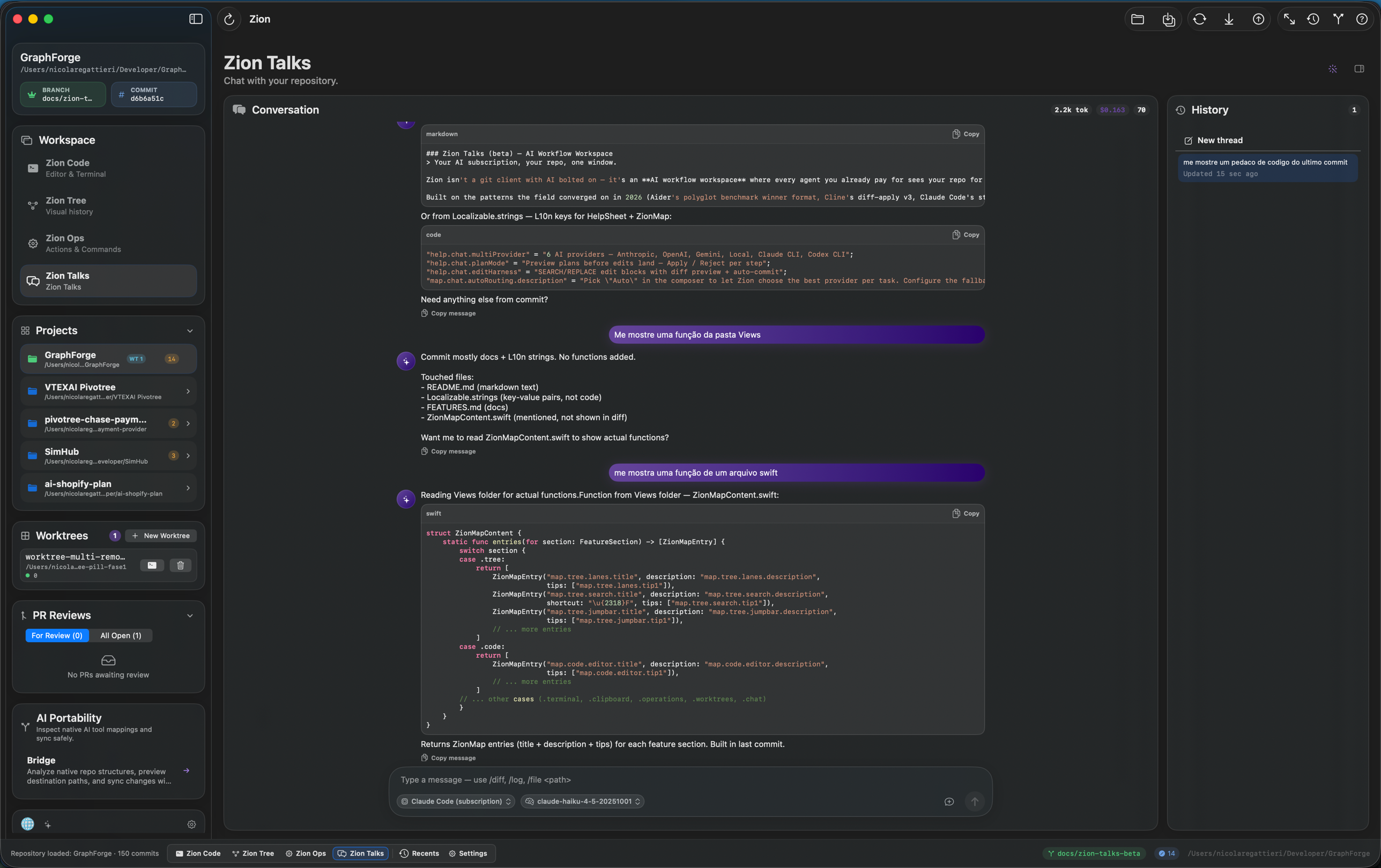Click the 2.2k tok usage badge
The height and width of the screenshot is (868, 1381).
[x=1071, y=109]
